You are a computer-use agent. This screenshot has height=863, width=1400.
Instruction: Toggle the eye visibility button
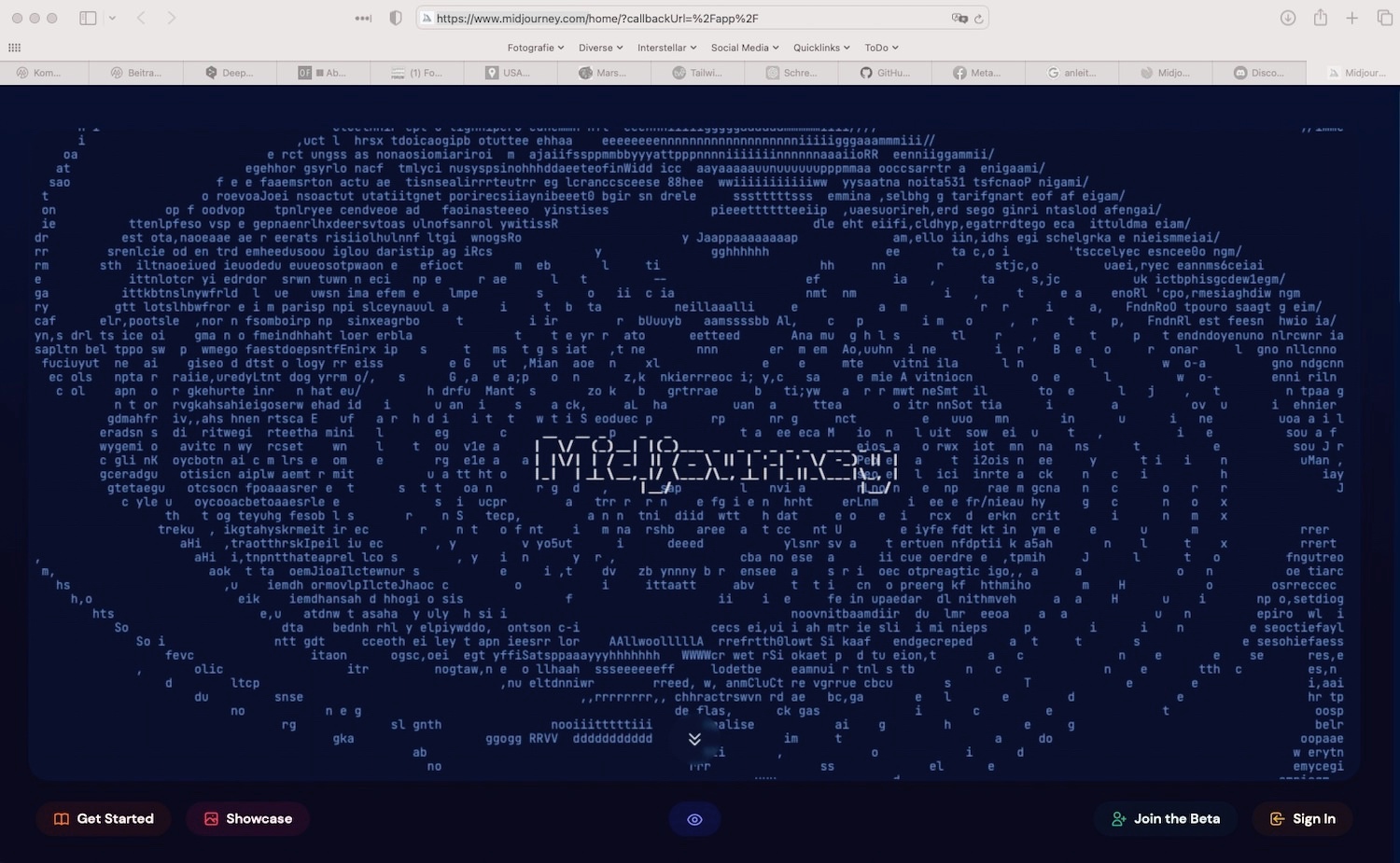click(694, 819)
